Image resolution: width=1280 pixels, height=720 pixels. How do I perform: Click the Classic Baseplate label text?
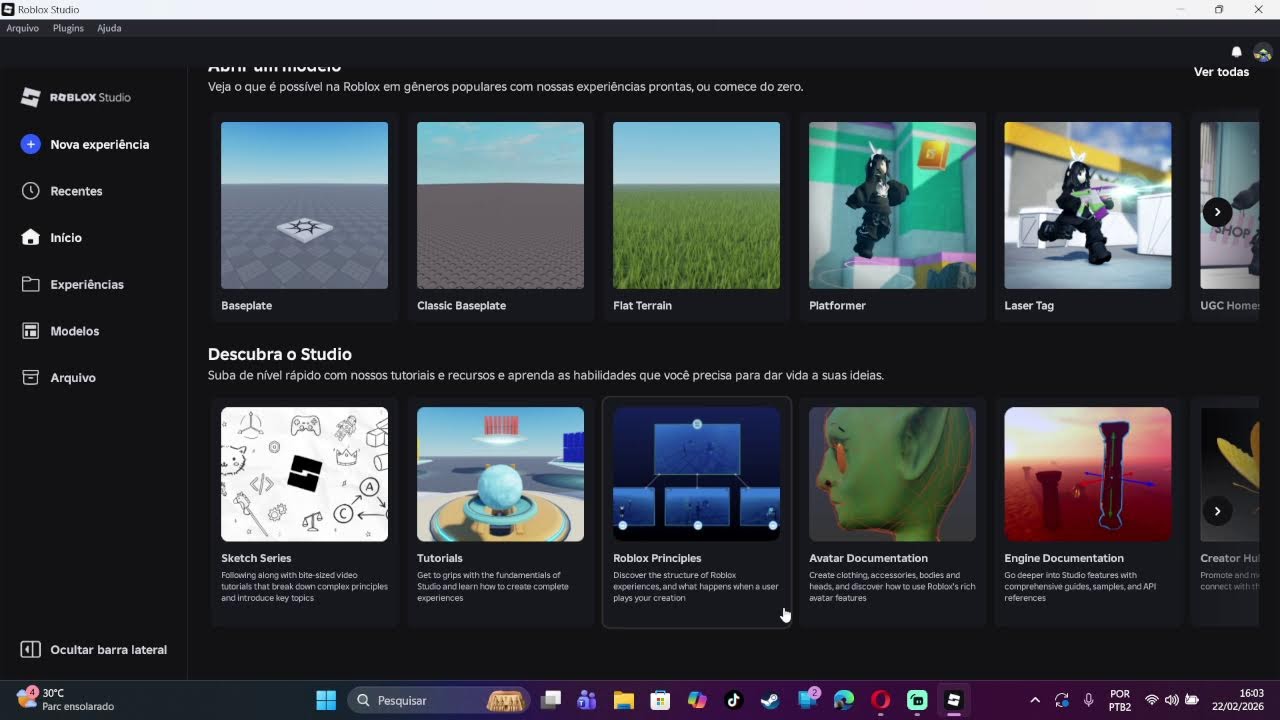[461, 306]
